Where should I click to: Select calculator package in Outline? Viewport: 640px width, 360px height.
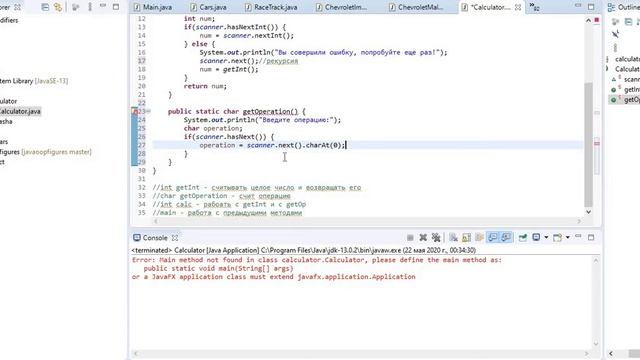627,59
